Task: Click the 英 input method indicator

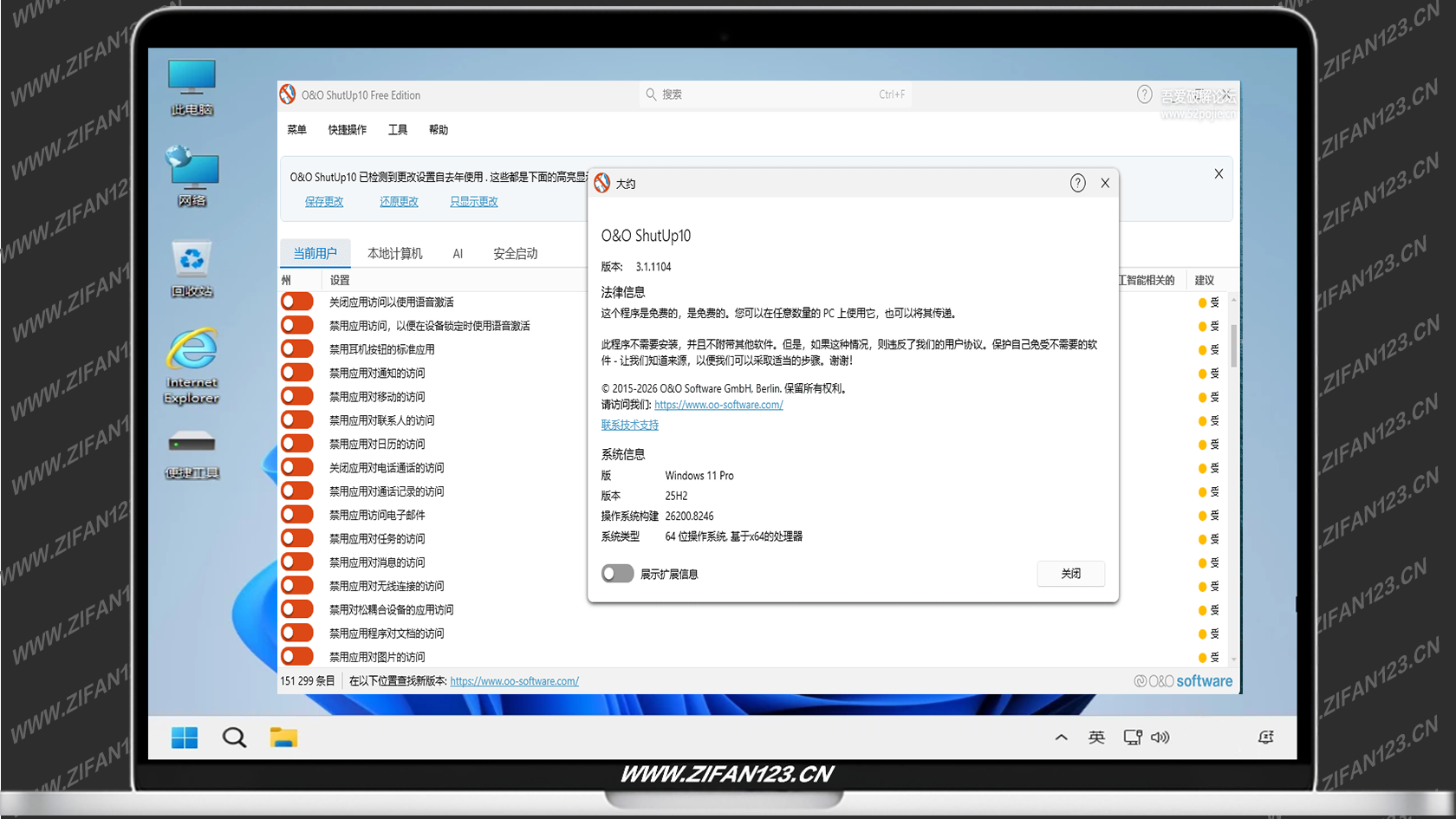Action: (x=1096, y=738)
